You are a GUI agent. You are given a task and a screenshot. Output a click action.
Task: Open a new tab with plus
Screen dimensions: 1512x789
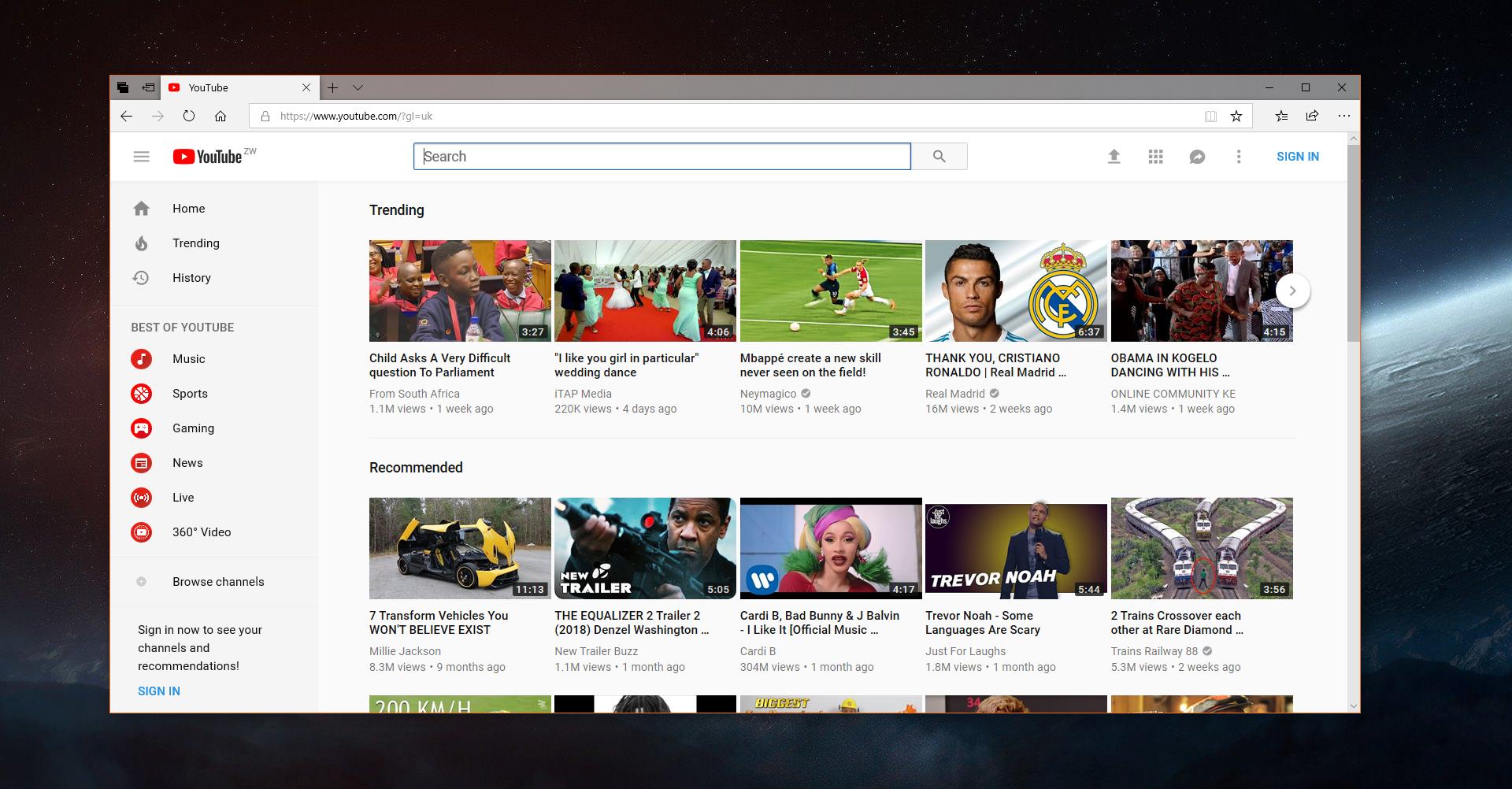333,87
